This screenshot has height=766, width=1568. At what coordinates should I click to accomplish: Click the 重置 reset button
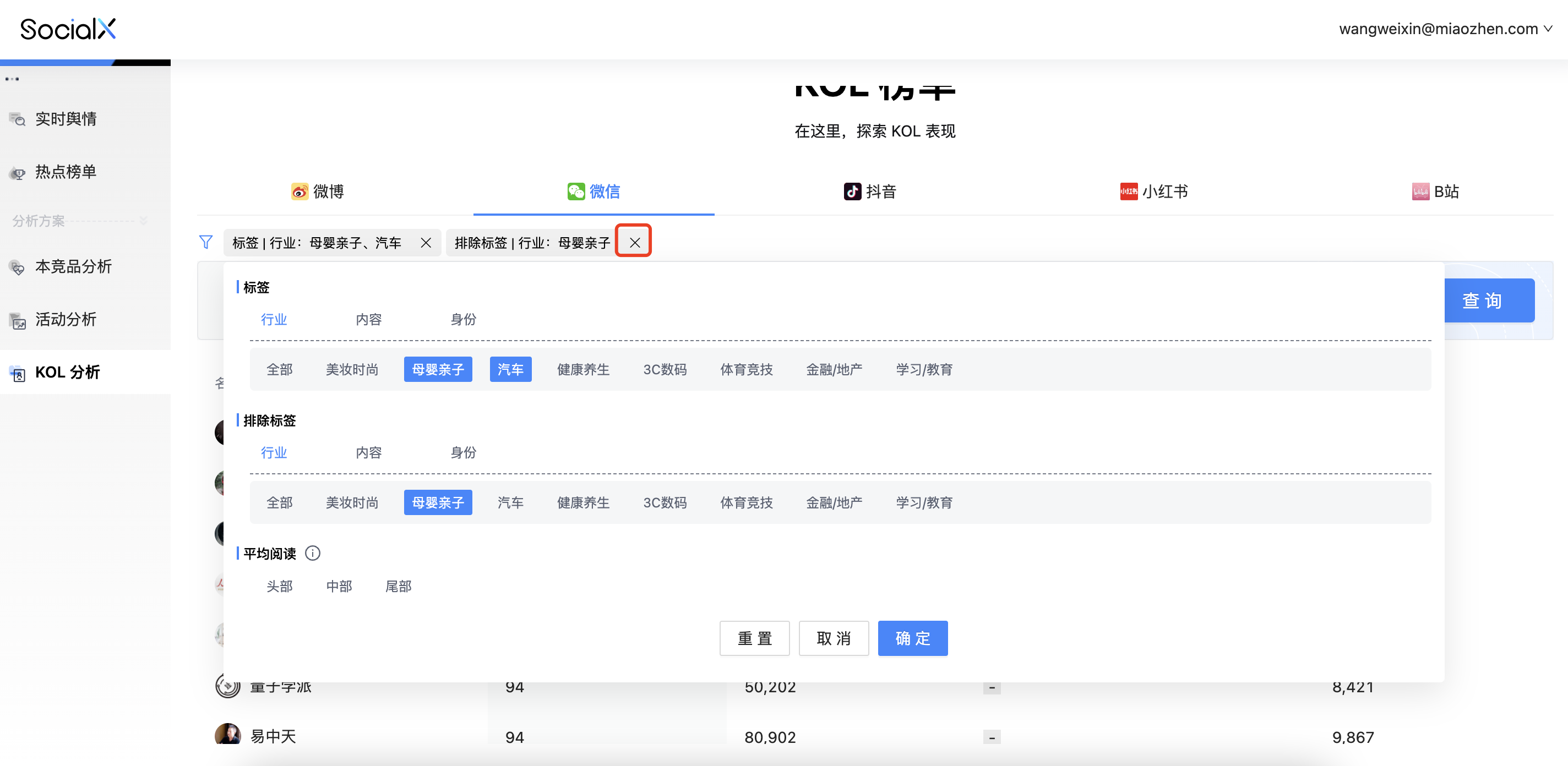point(755,638)
